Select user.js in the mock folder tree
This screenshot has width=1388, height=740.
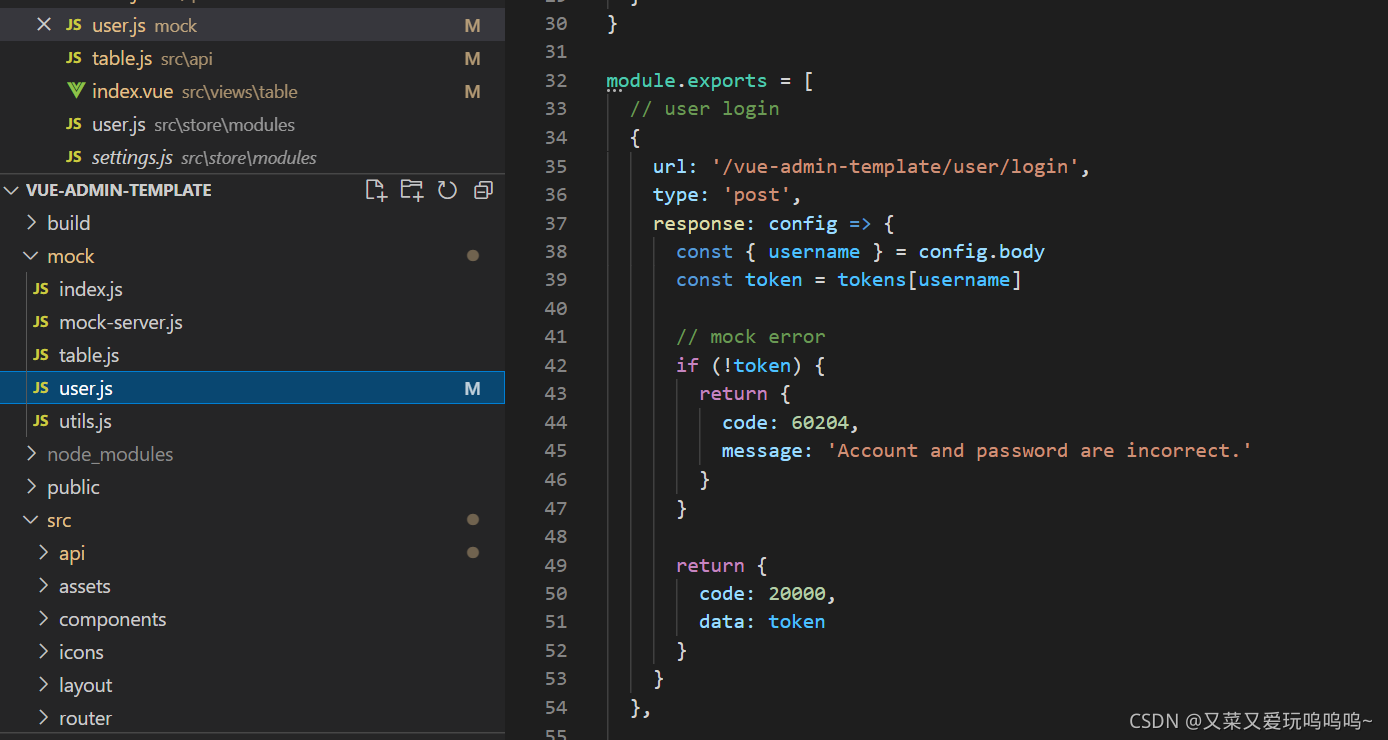click(x=252, y=388)
